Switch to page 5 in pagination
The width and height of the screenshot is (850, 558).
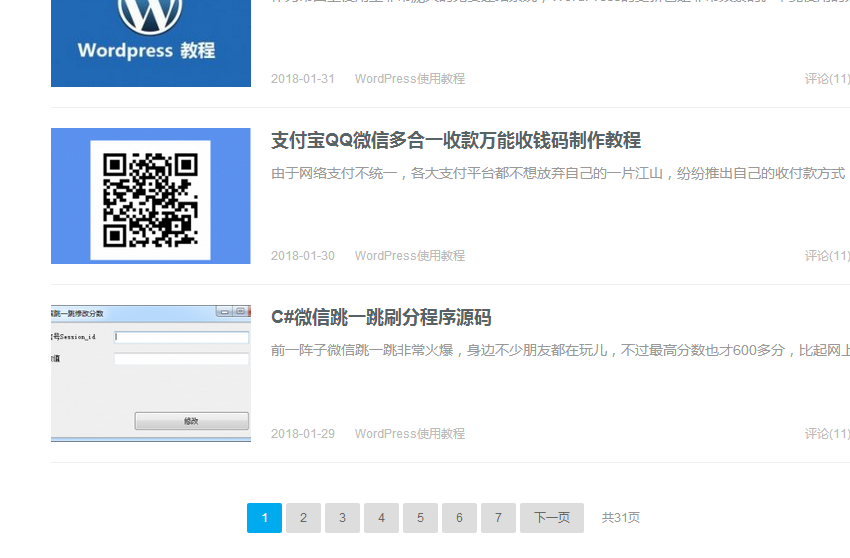pos(420,518)
